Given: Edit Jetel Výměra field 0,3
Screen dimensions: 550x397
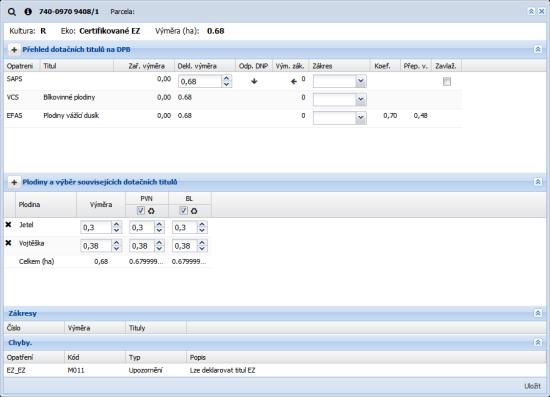Looking at the screenshot, I should tap(96, 228).
